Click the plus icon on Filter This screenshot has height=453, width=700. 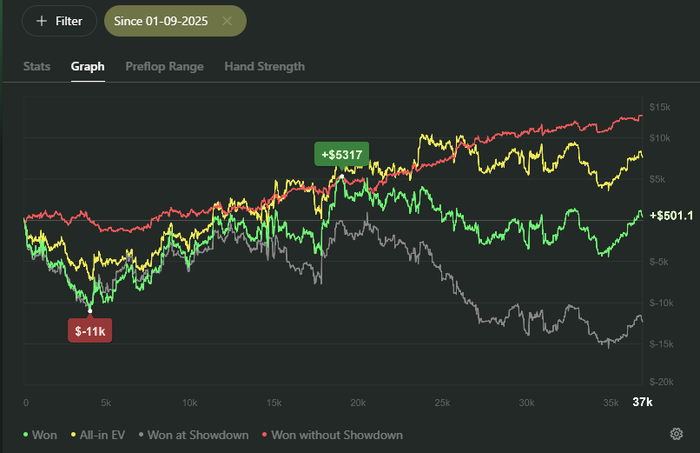(x=41, y=21)
